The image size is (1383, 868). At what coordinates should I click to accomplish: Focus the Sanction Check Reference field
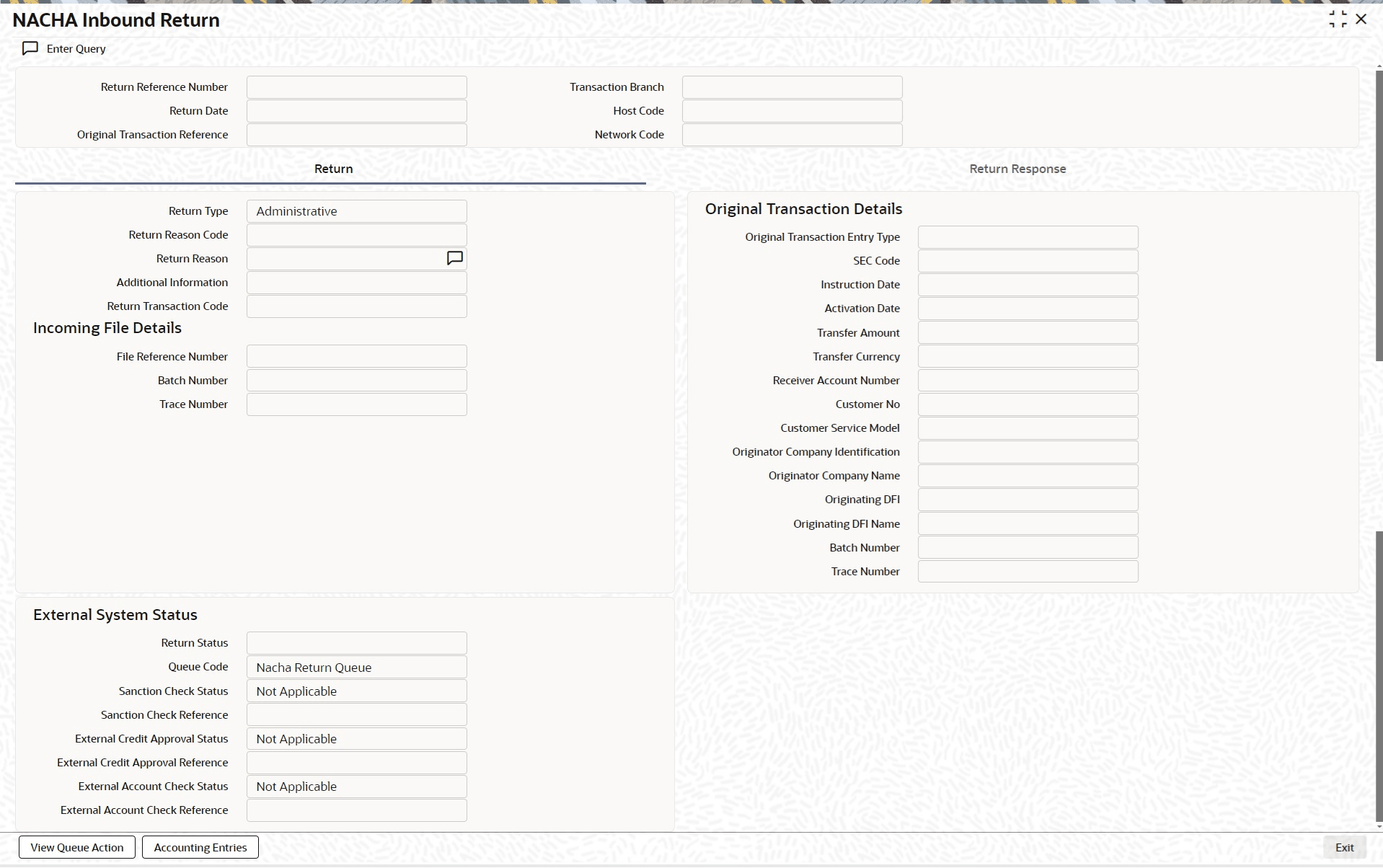pos(357,714)
